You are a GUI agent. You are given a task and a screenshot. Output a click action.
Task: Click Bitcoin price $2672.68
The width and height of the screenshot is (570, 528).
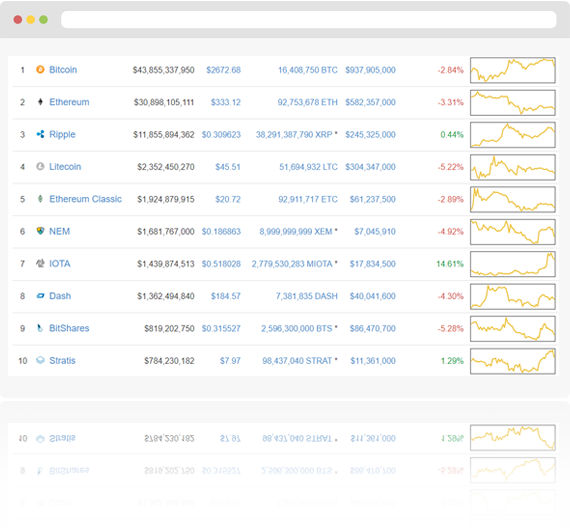pos(224,70)
